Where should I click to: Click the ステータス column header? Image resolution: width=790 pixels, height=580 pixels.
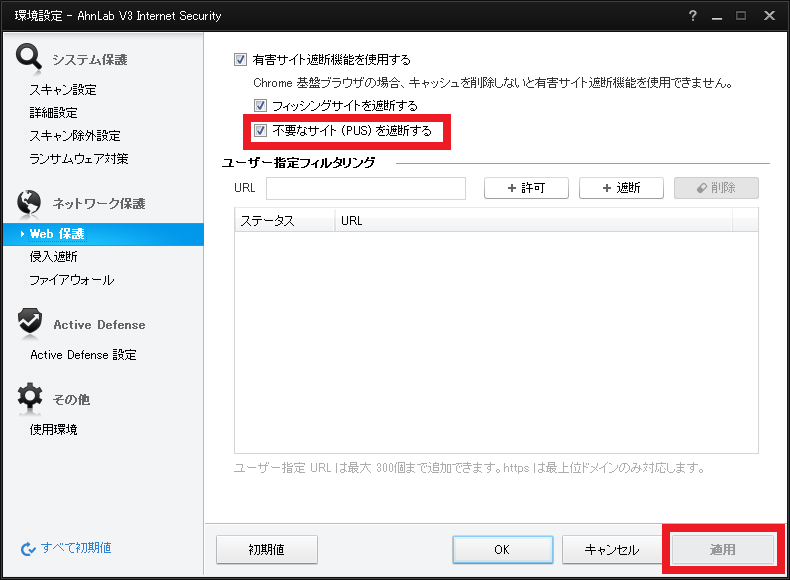[x=285, y=221]
